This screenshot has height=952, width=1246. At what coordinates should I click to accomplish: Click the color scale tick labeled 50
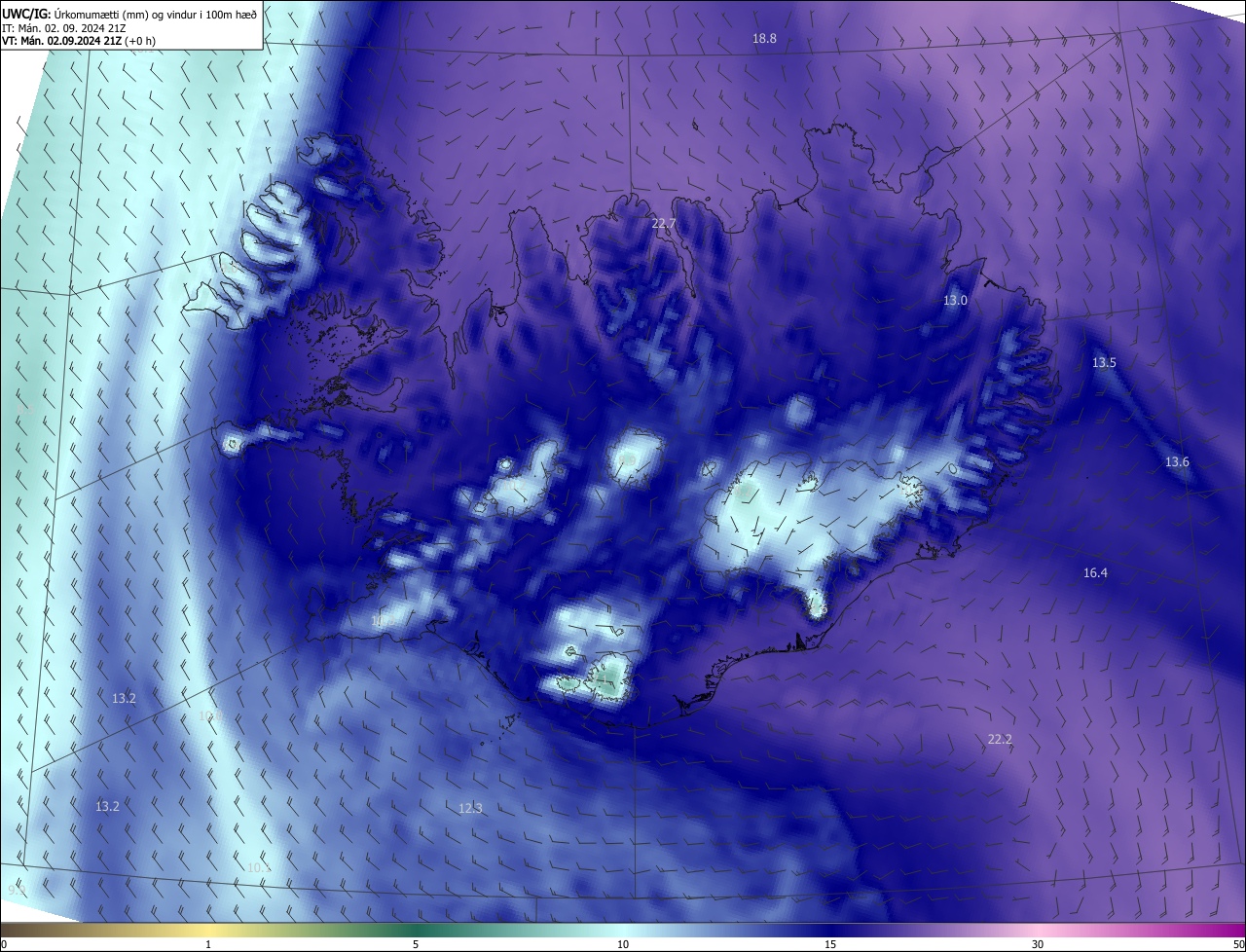point(1238,944)
